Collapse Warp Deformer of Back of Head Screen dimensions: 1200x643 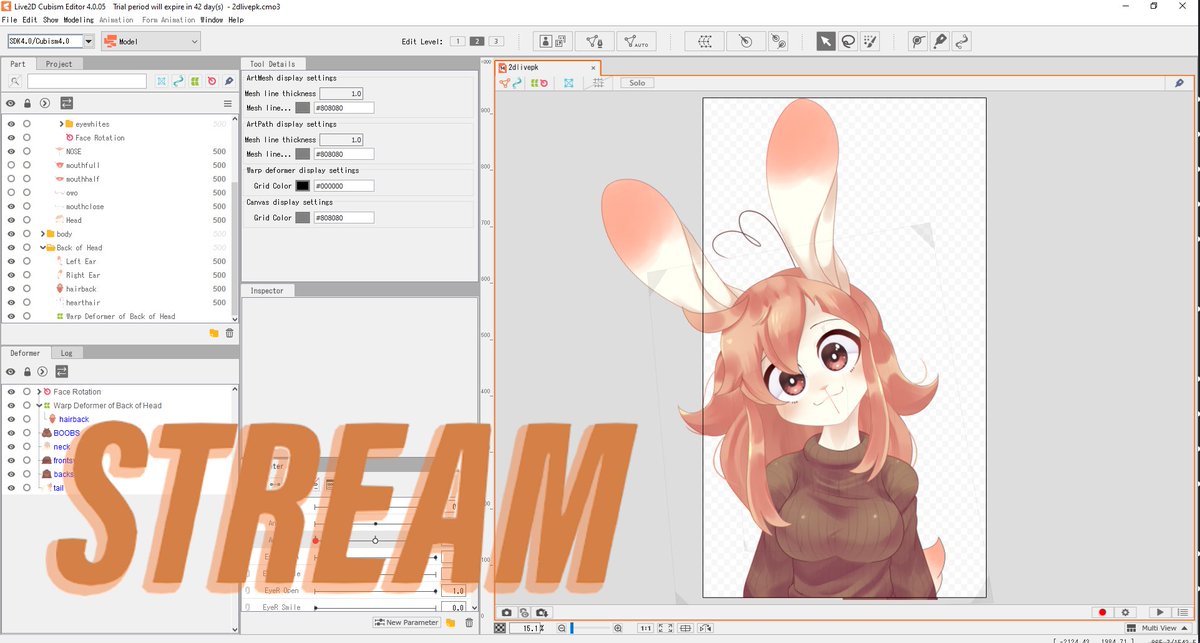39,406
